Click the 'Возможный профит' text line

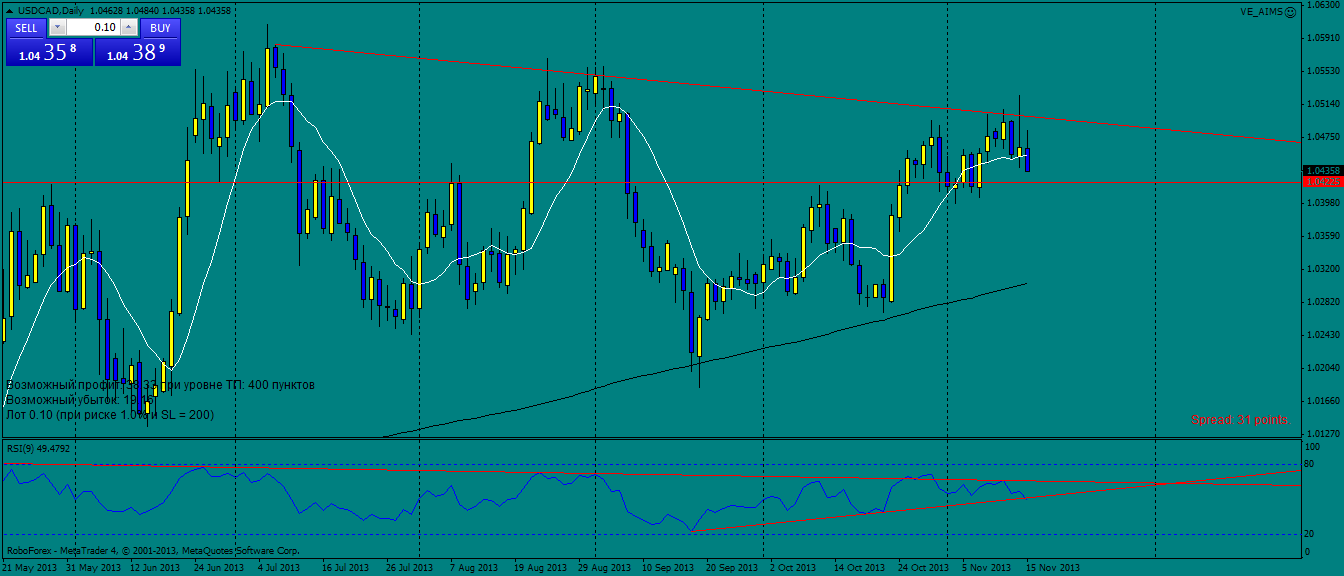click(160, 384)
